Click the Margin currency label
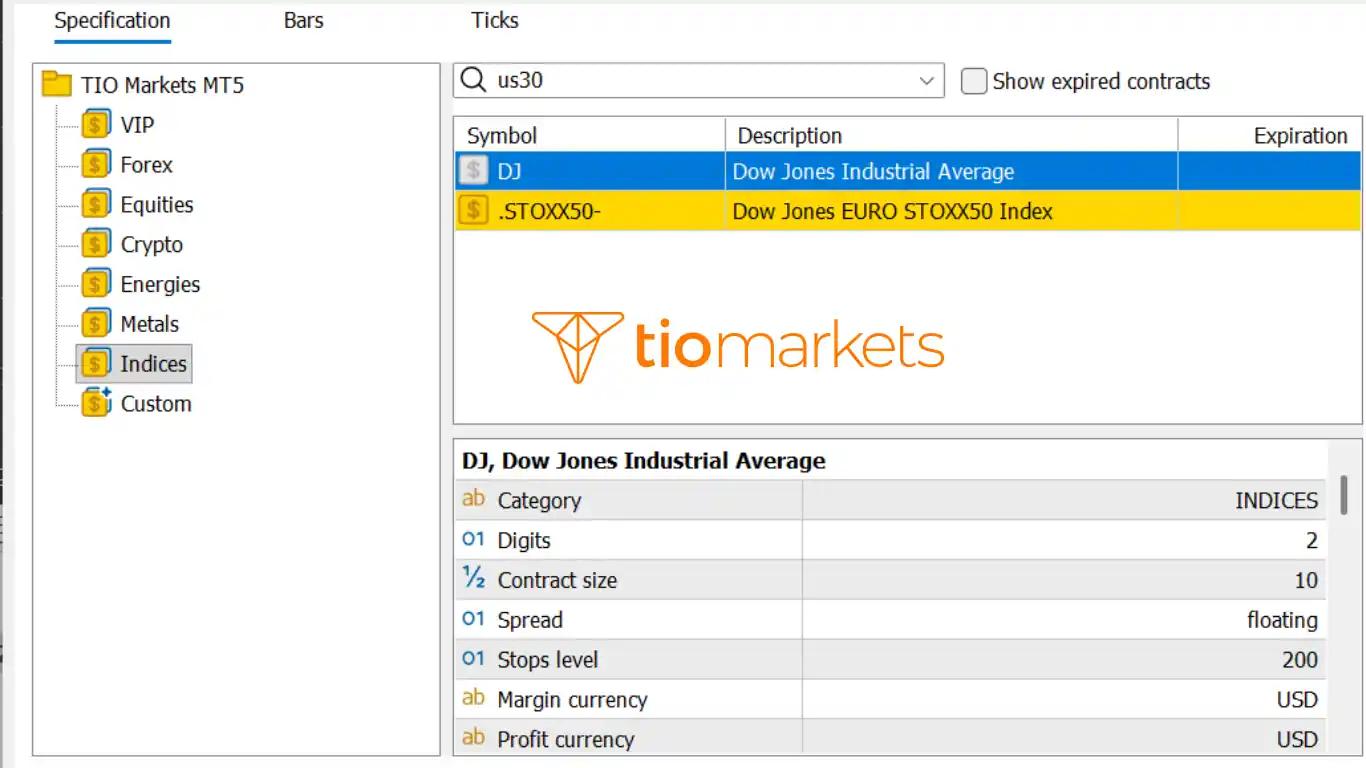1366x768 pixels. 572,700
